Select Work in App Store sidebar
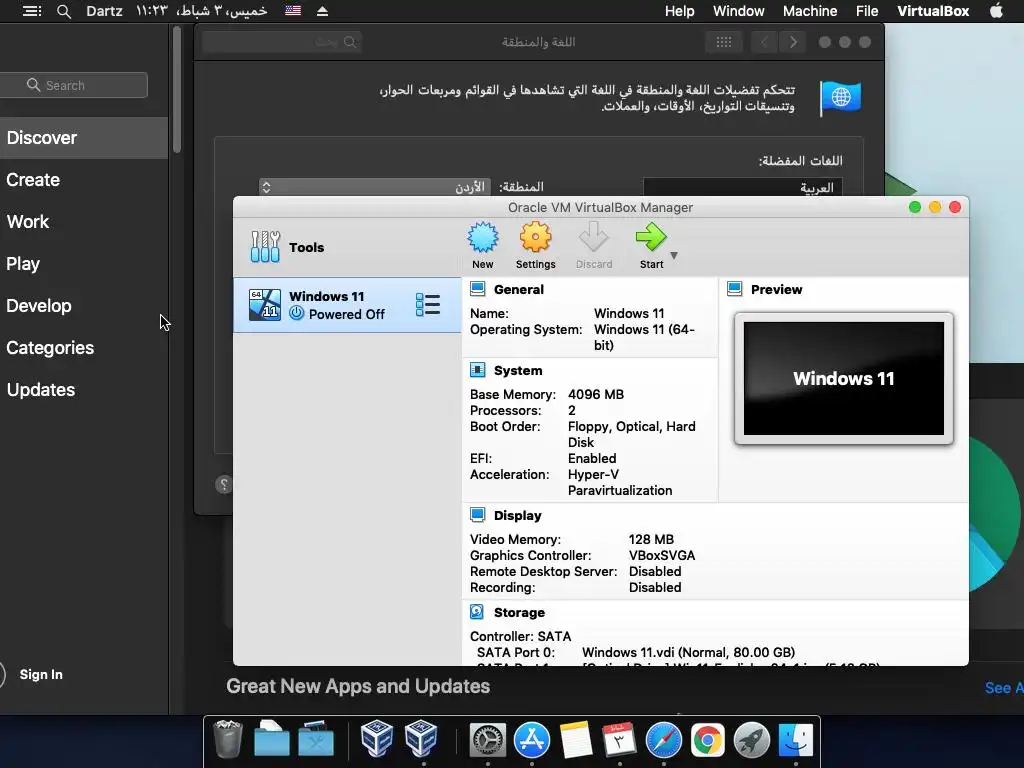The height and width of the screenshot is (768, 1024). [84, 221]
